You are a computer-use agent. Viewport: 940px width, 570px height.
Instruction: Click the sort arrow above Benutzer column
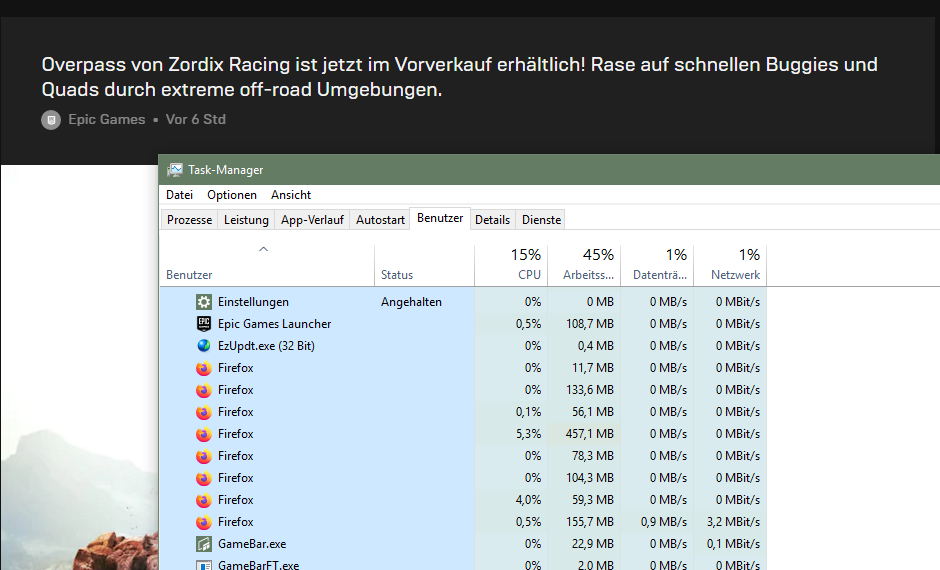pos(263,249)
